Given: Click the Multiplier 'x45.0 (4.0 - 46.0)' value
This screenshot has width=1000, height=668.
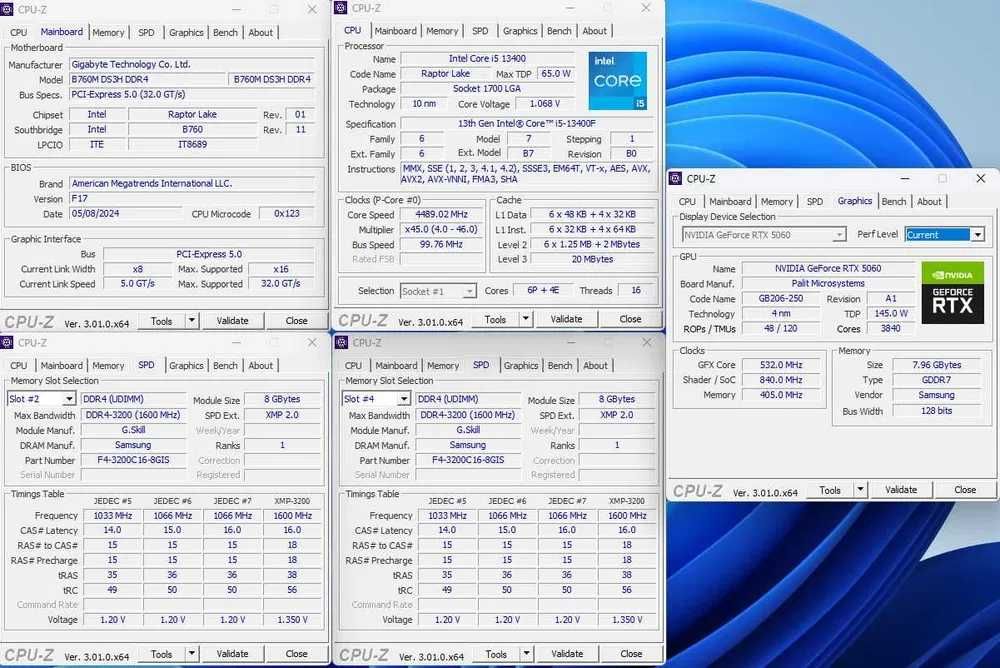Looking at the screenshot, I should pos(441,229).
